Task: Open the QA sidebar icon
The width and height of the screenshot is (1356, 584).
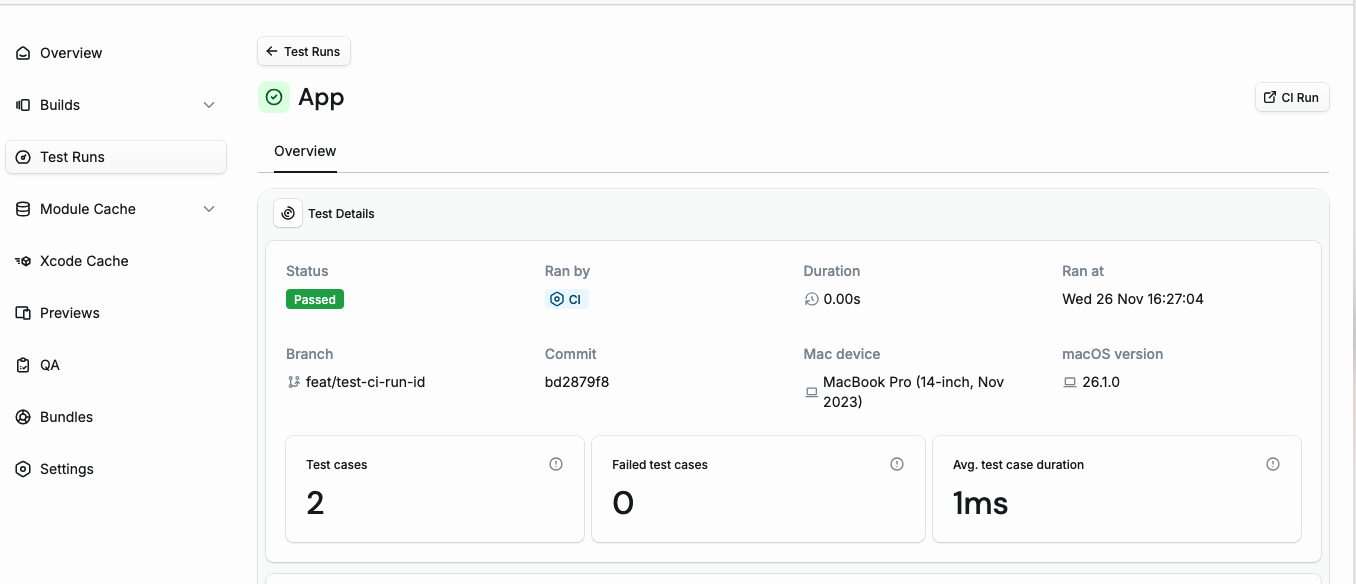Action: (22, 364)
